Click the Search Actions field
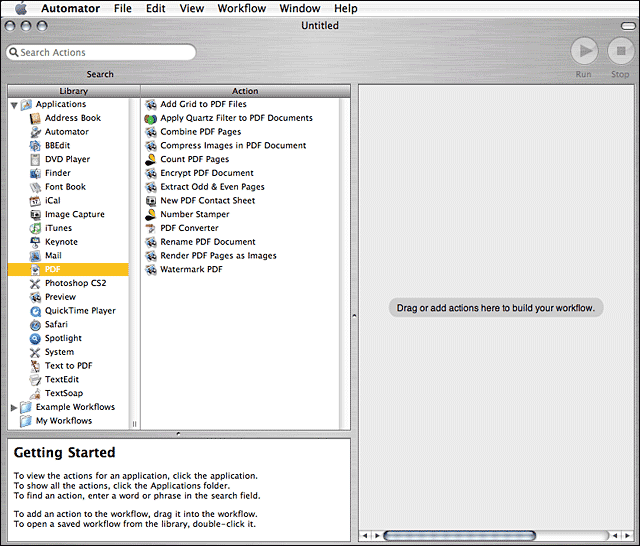640x546 pixels. (101, 52)
